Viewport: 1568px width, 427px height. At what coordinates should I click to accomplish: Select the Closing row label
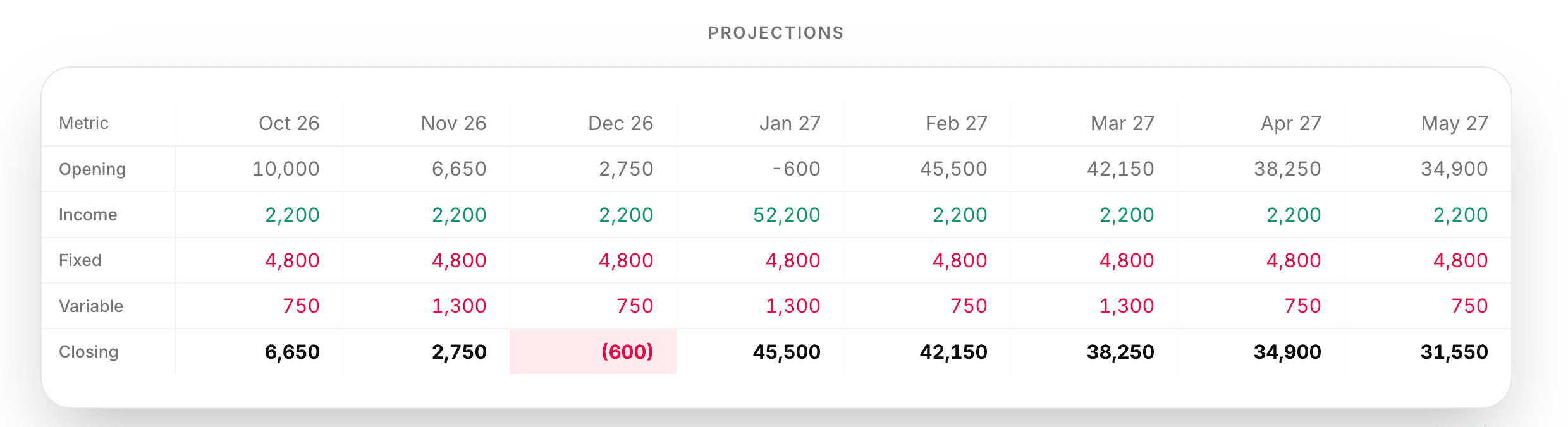89,352
